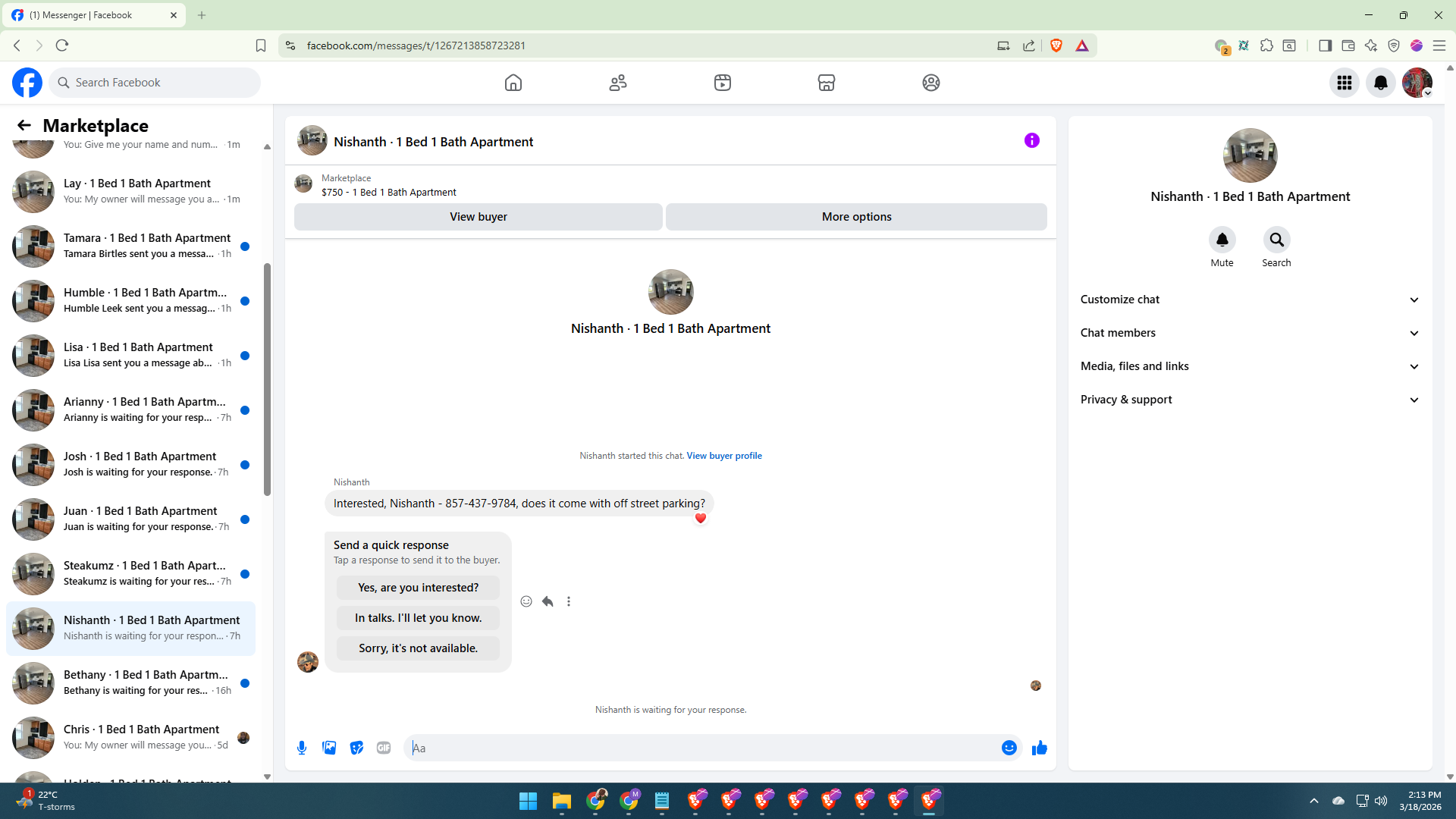Open the Marketplace tab in top navigation
The width and height of the screenshot is (1456, 819).
(x=826, y=83)
